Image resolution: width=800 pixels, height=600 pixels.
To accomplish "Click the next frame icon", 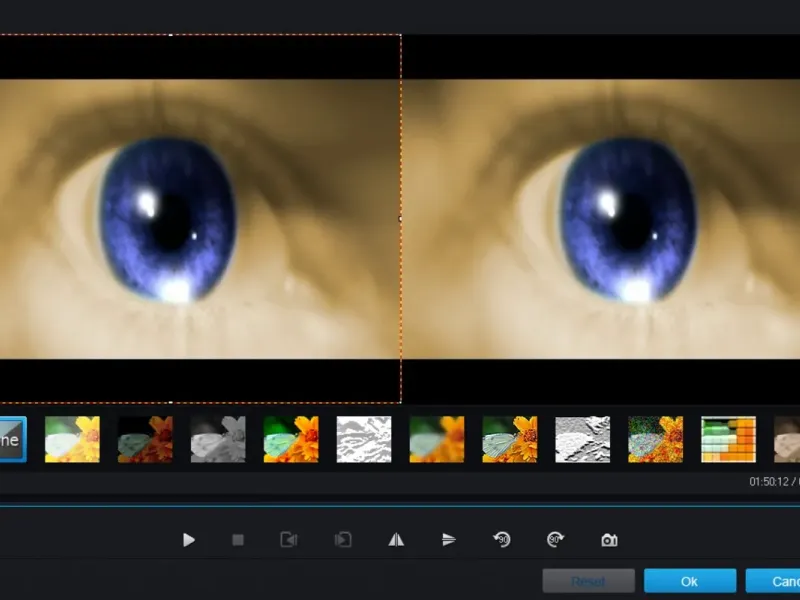I will click(x=343, y=540).
